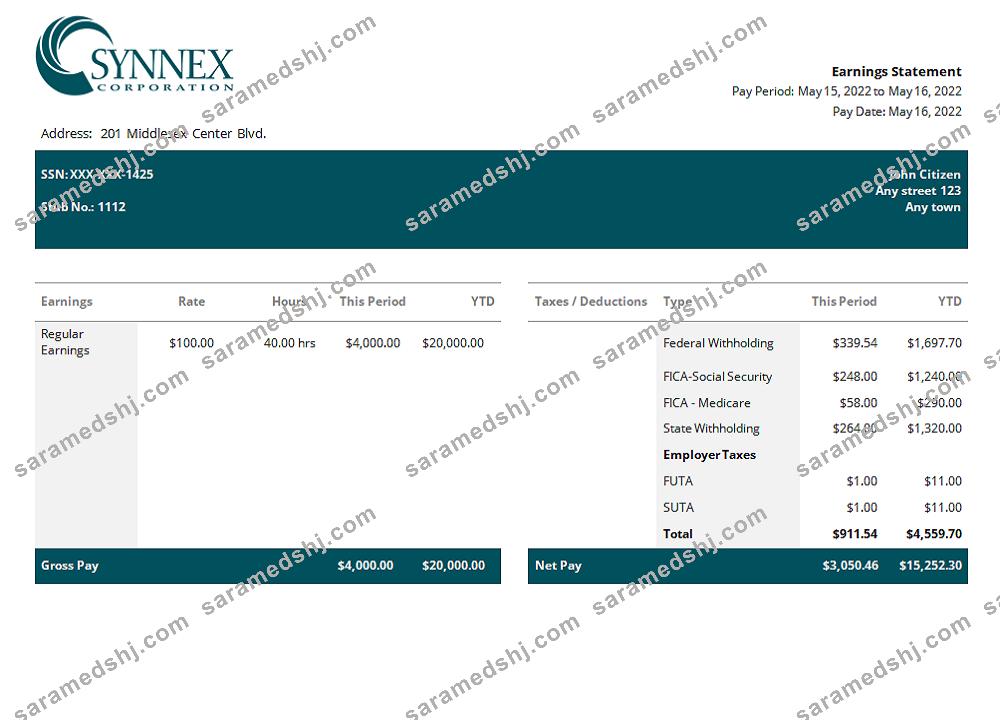
Task: Select the employee name 'John Citizen'
Action: [924, 174]
